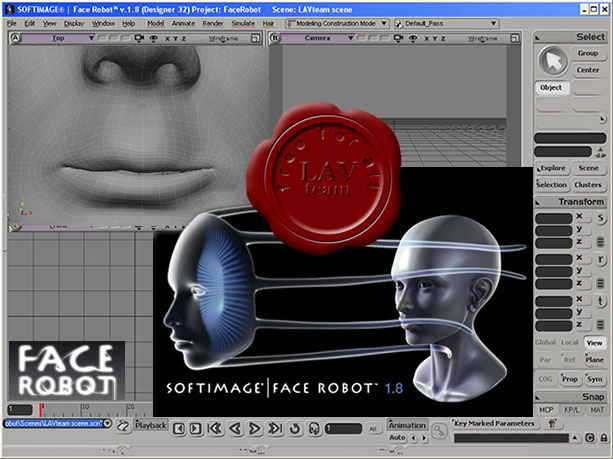Toggle eye visibility icon in viewport A
This screenshot has width=613, height=459.
[154, 38]
